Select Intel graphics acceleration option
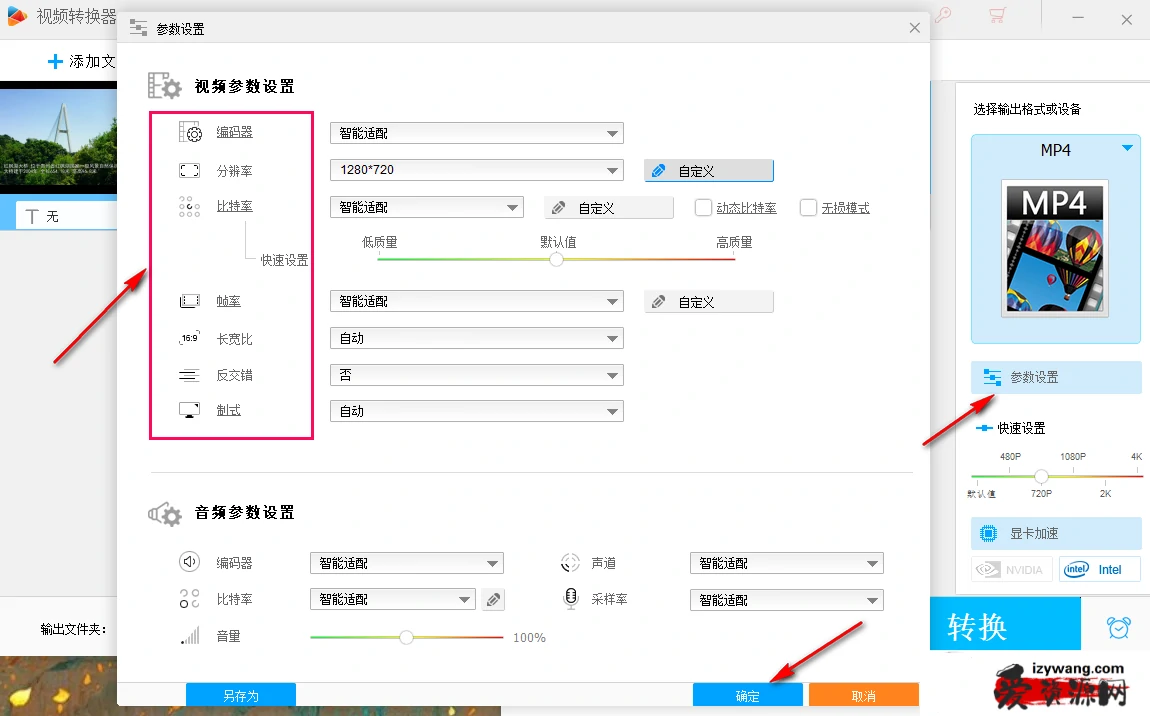Screen dimensions: 1150x716 coord(1100,570)
